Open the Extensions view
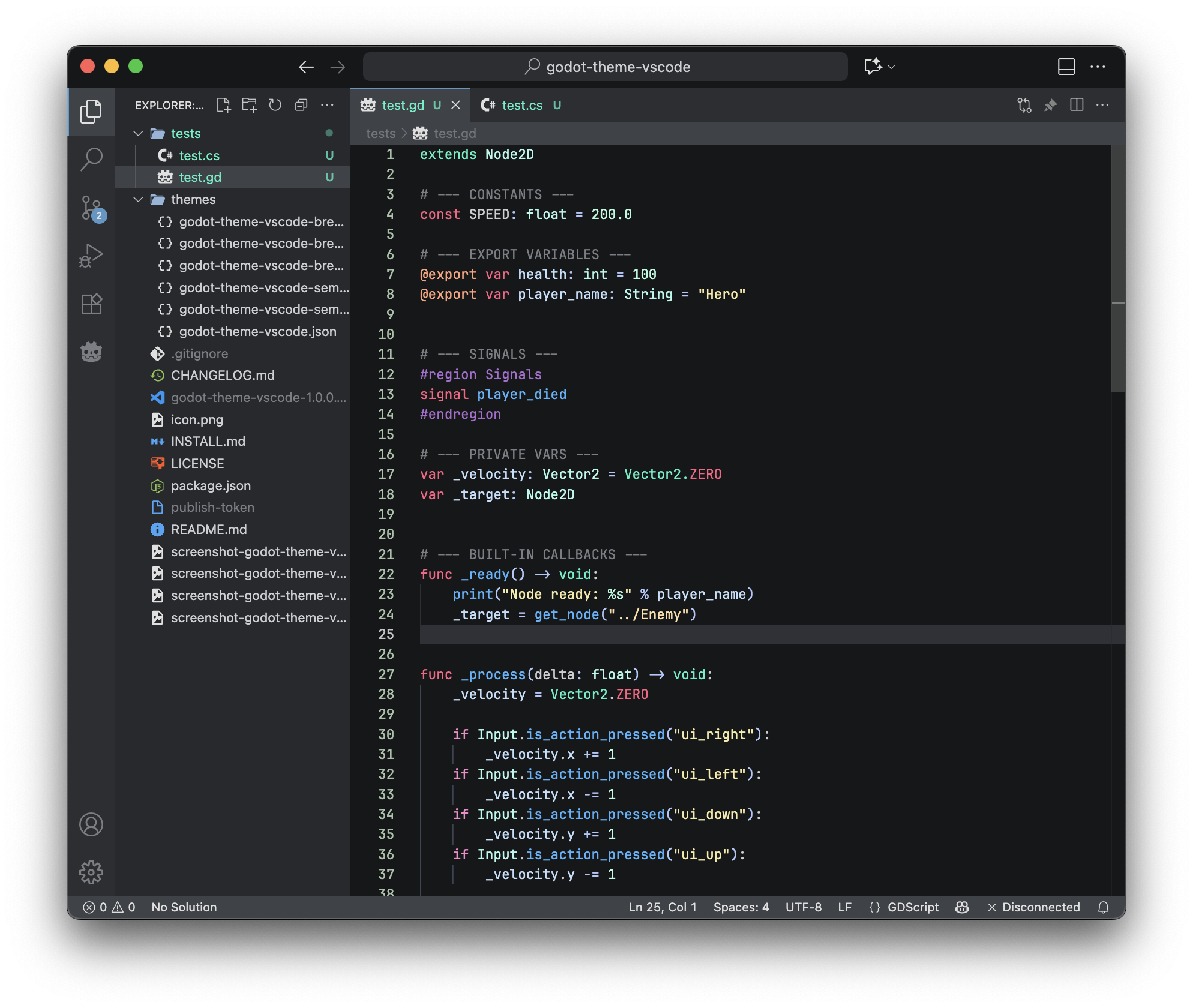The height and width of the screenshot is (1008, 1193). [x=91, y=304]
